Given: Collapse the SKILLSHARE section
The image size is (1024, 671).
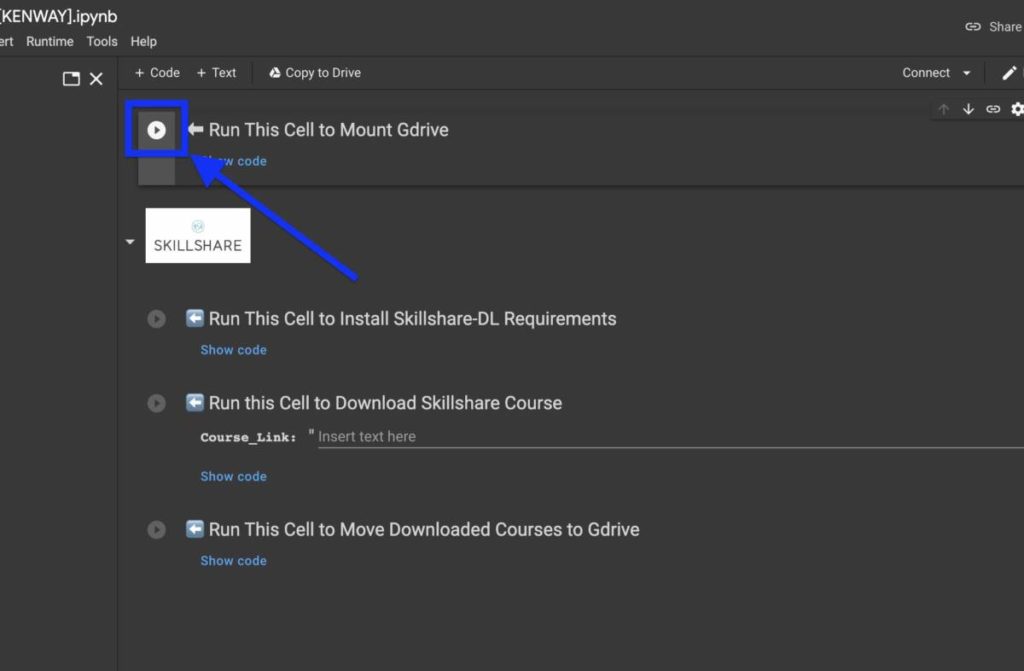Looking at the screenshot, I should tap(130, 242).
